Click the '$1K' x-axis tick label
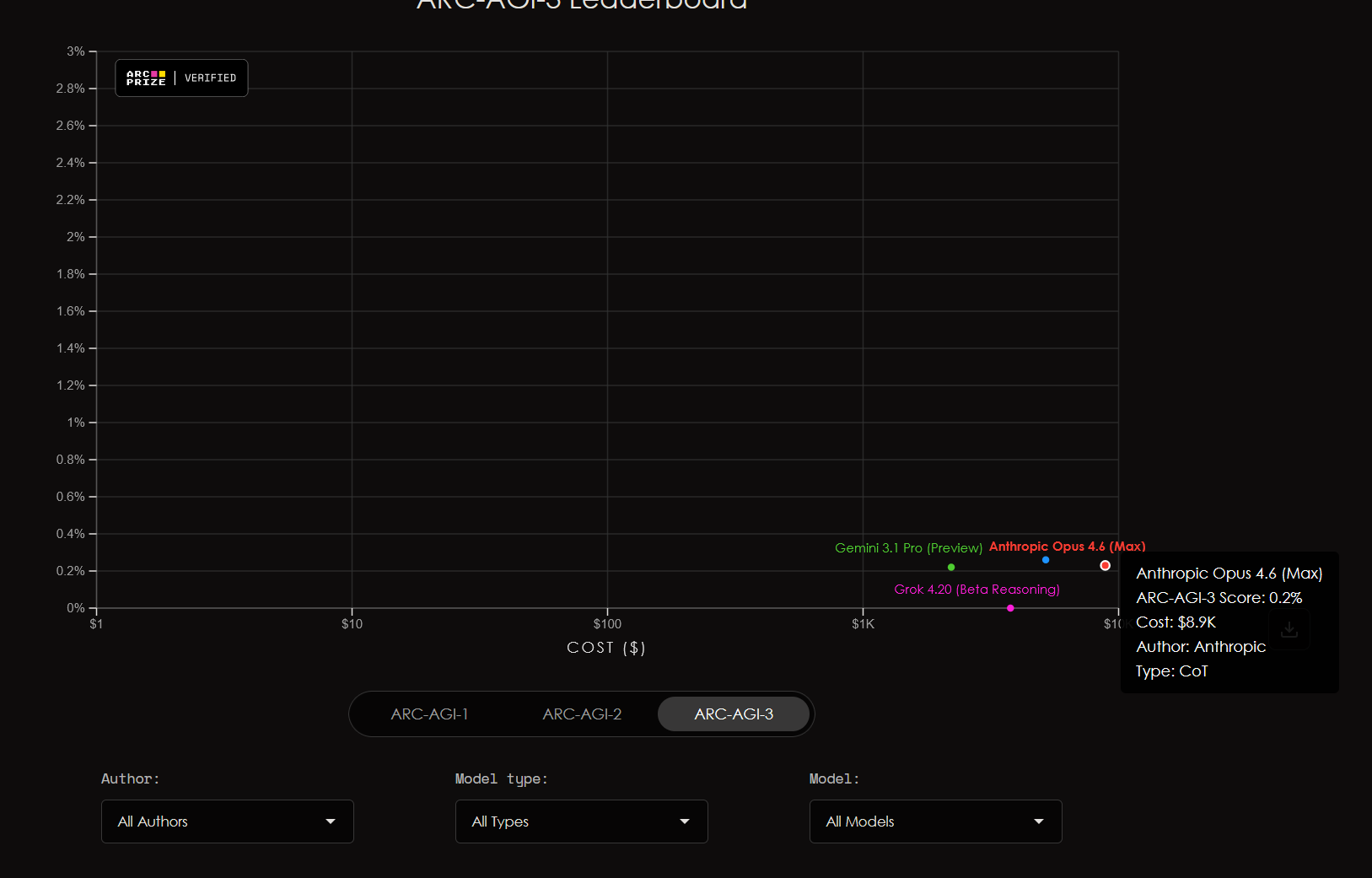Viewport: 1372px width, 878px height. pyautogui.click(x=863, y=624)
